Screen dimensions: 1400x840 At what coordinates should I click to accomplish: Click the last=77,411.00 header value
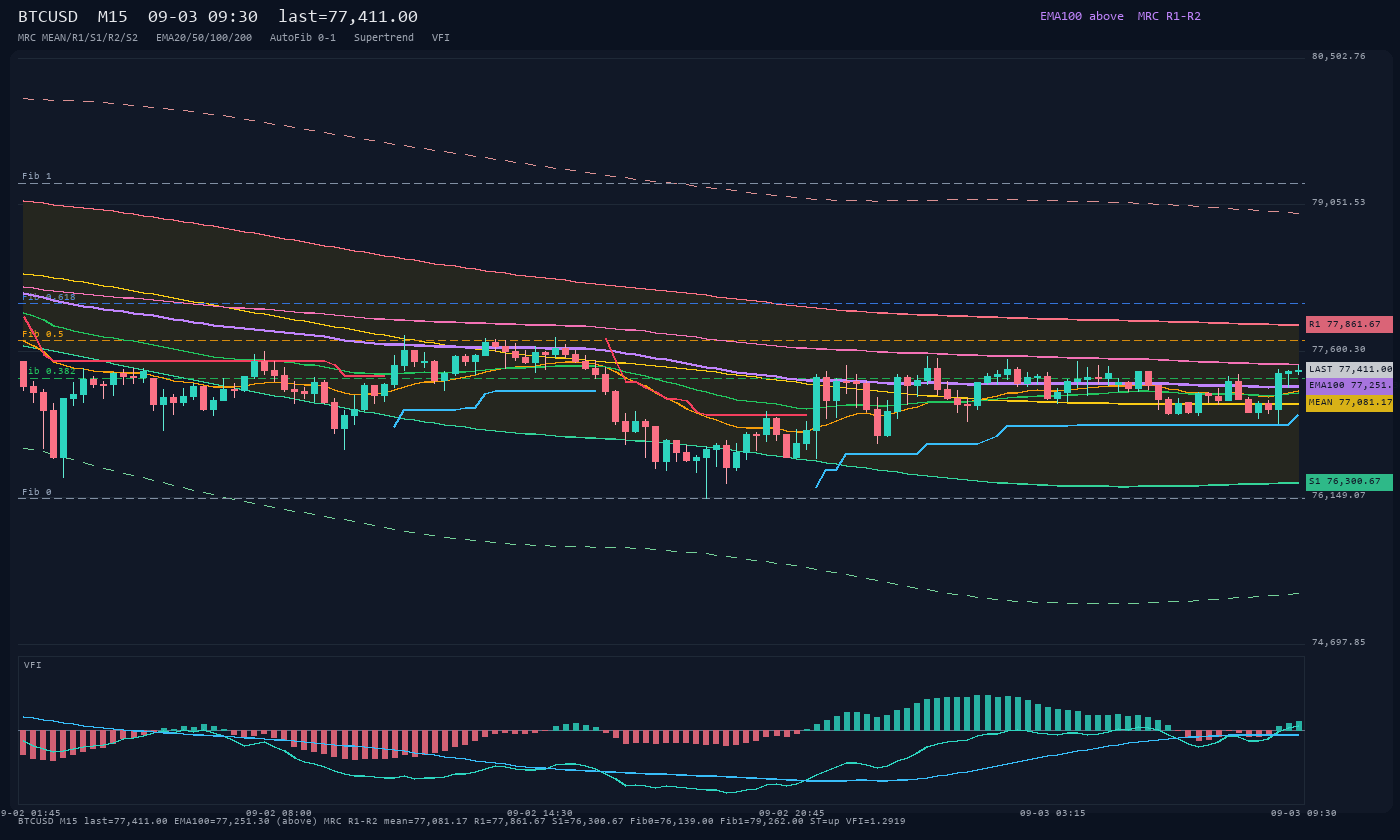348,17
